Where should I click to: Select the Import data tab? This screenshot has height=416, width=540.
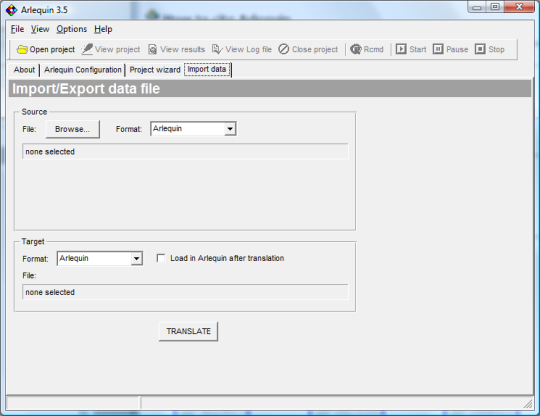coord(207,70)
